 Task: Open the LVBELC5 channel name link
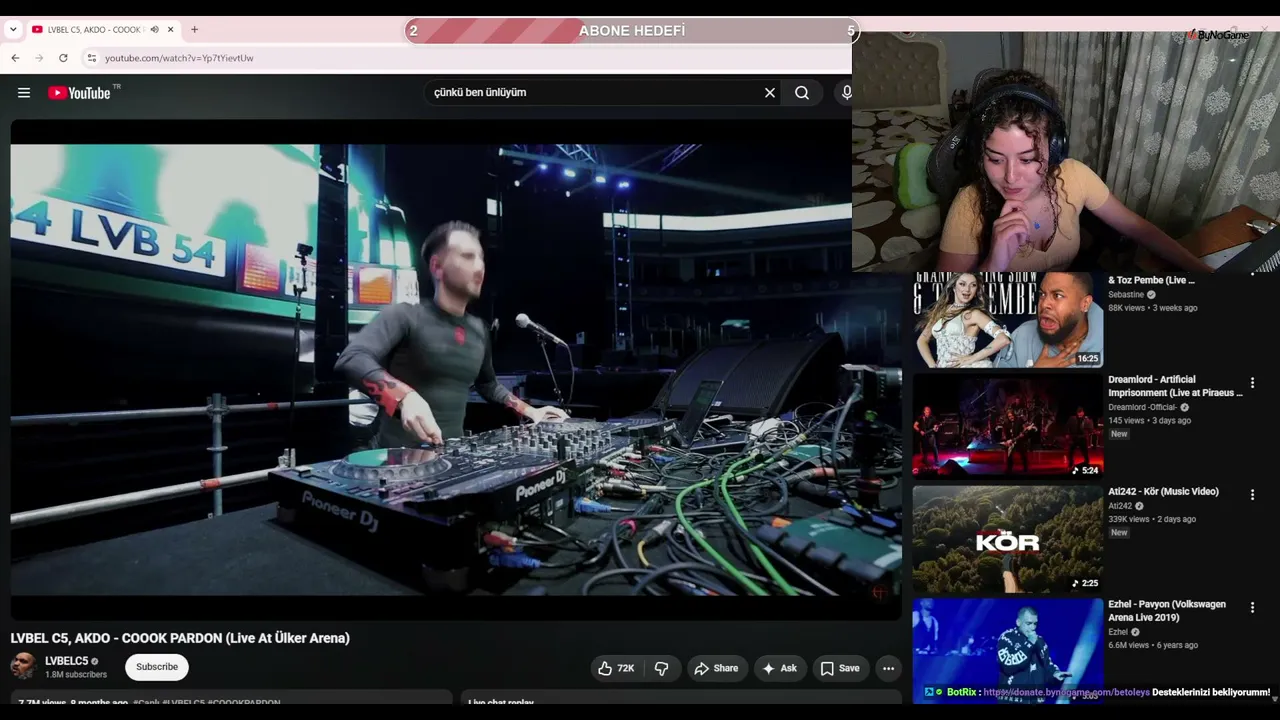pos(67,661)
